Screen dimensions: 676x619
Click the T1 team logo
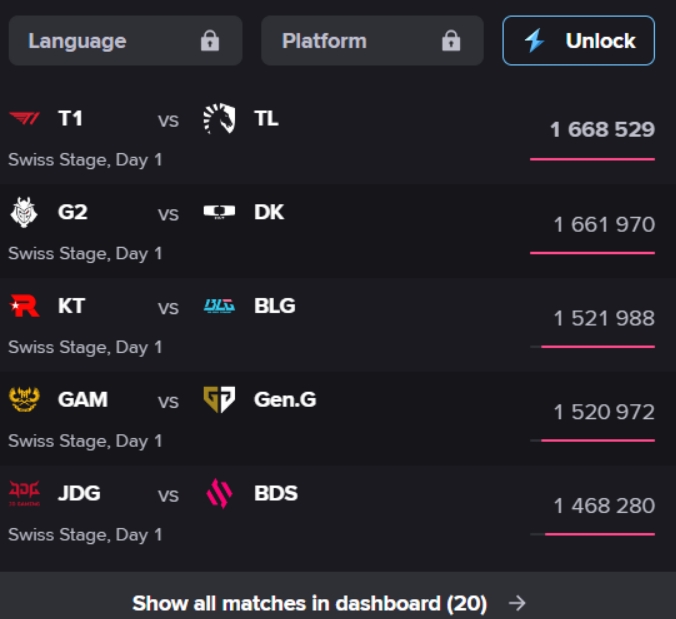[23, 119]
